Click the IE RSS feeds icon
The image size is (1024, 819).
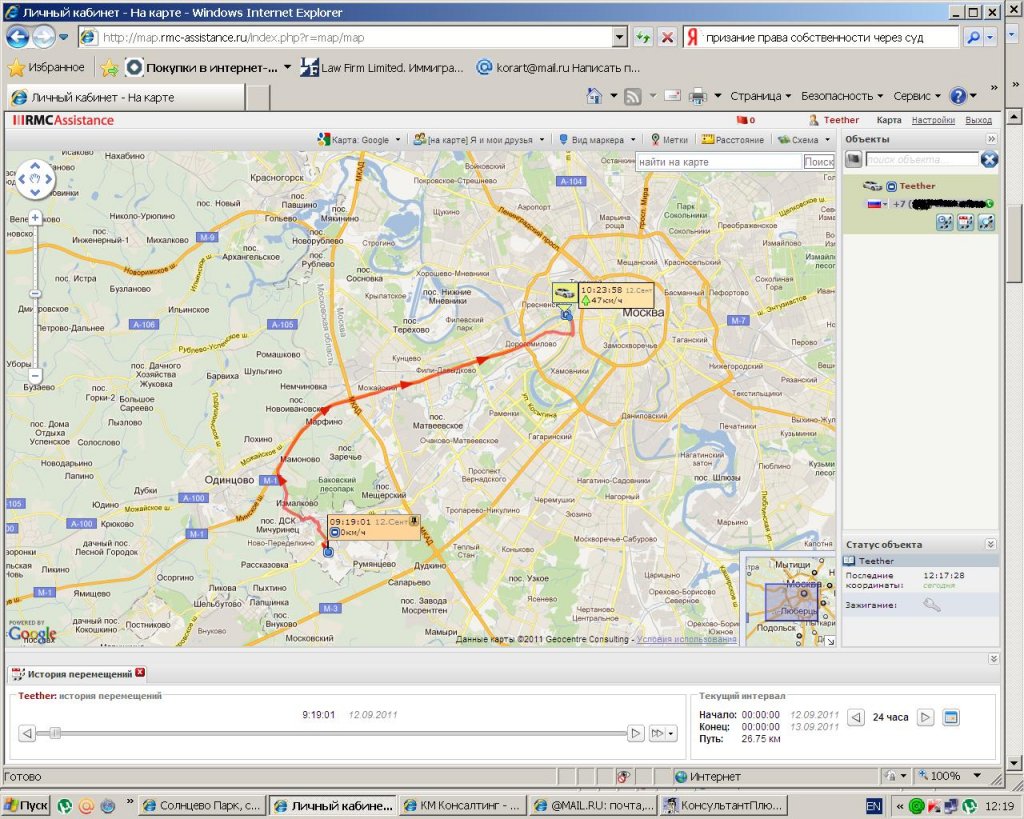[x=633, y=97]
